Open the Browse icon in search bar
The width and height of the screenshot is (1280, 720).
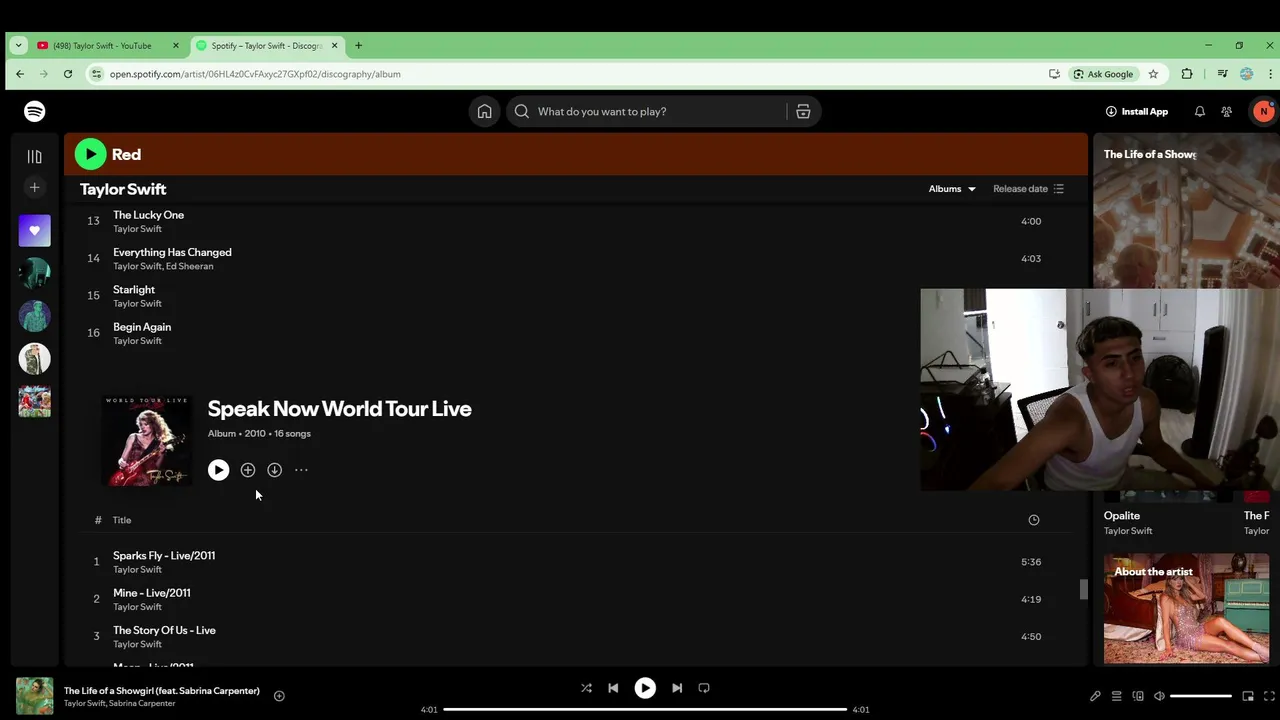point(803,111)
